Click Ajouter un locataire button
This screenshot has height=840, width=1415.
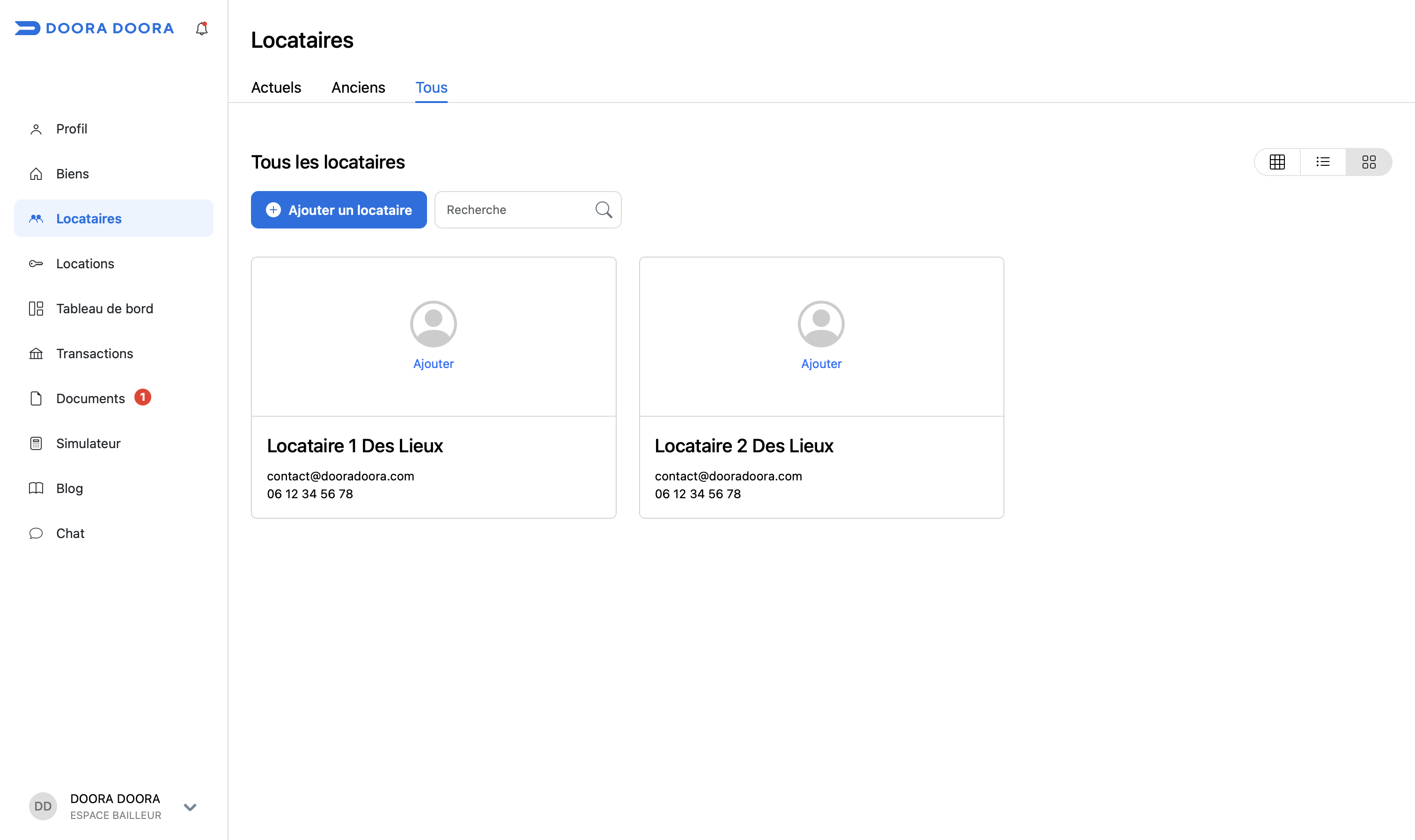339,210
